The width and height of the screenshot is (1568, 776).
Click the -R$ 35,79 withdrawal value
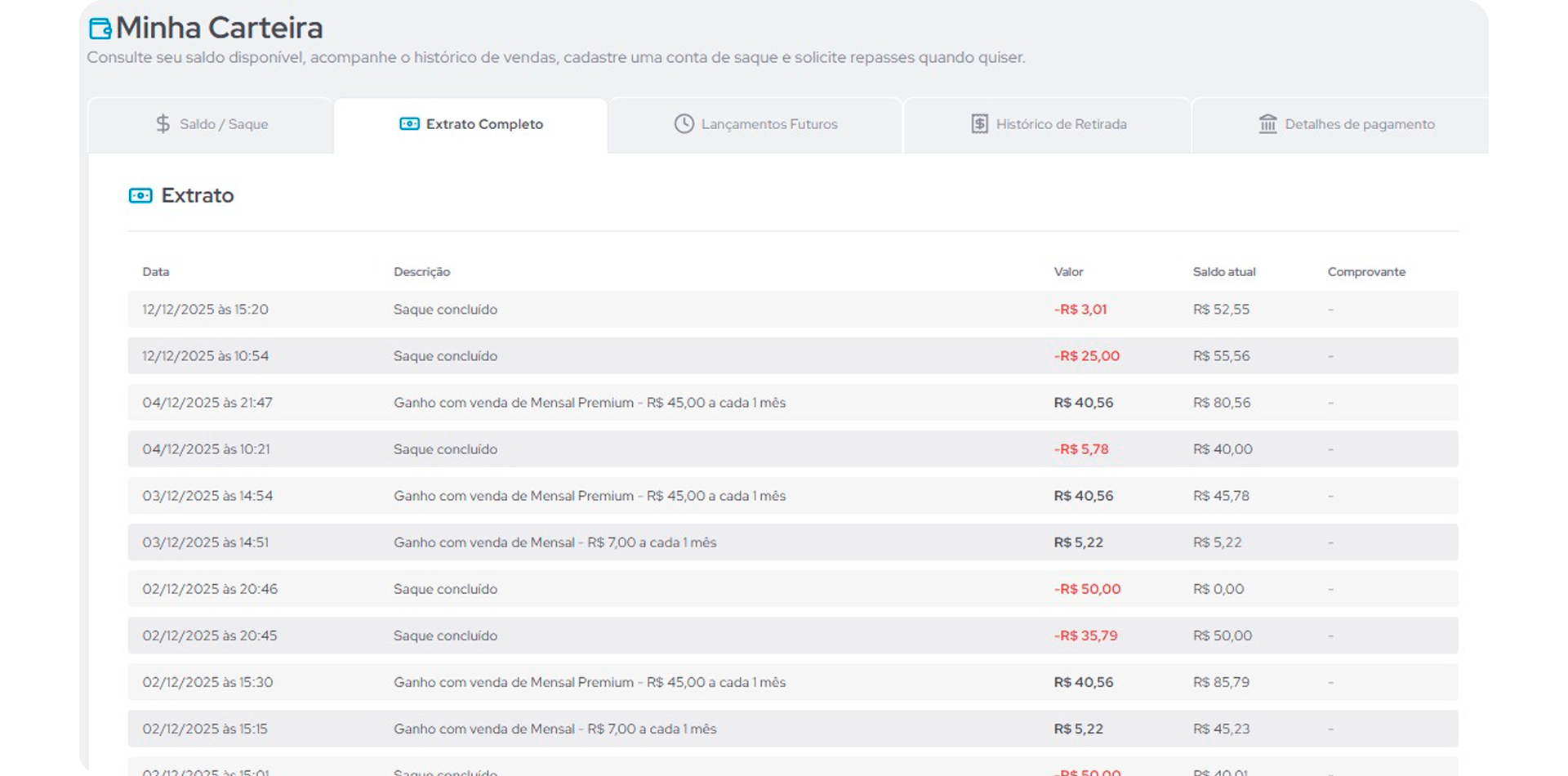point(1085,636)
